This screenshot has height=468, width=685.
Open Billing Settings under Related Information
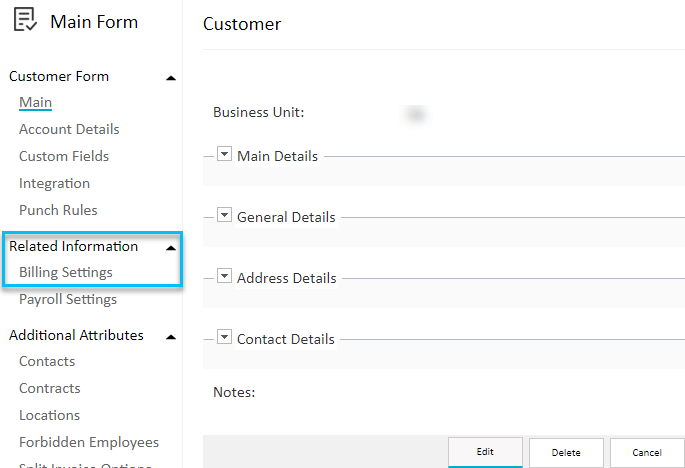(66, 272)
